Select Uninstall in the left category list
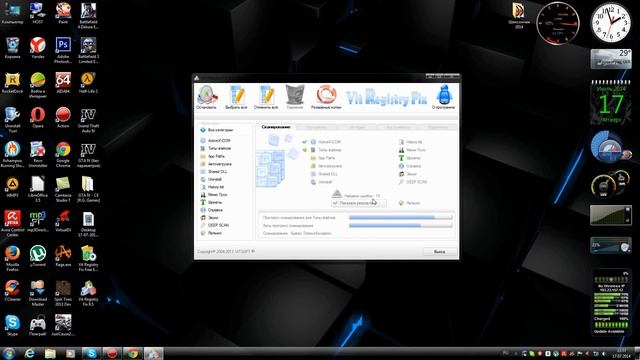The height and width of the screenshot is (360, 640). coord(211,179)
